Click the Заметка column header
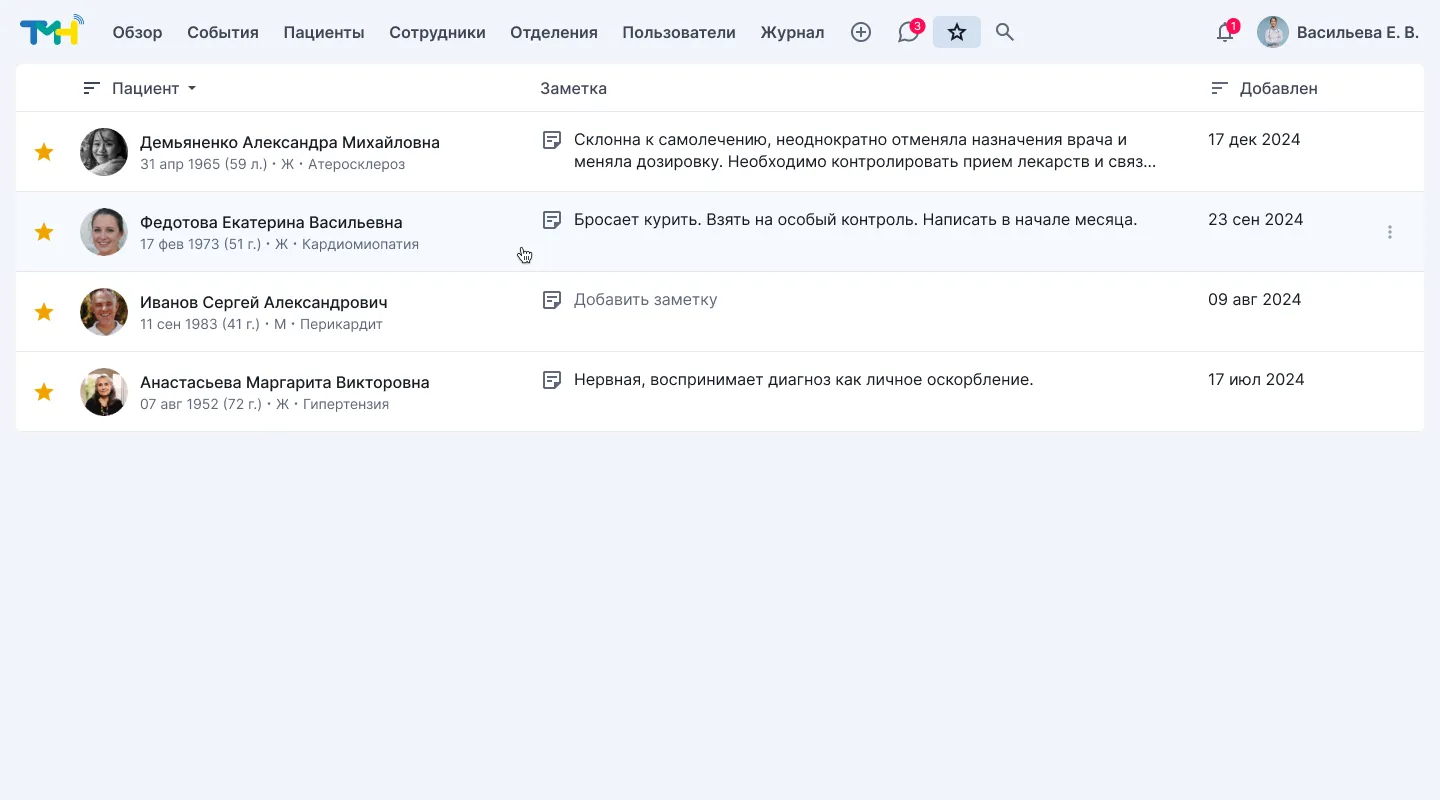 pos(573,88)
